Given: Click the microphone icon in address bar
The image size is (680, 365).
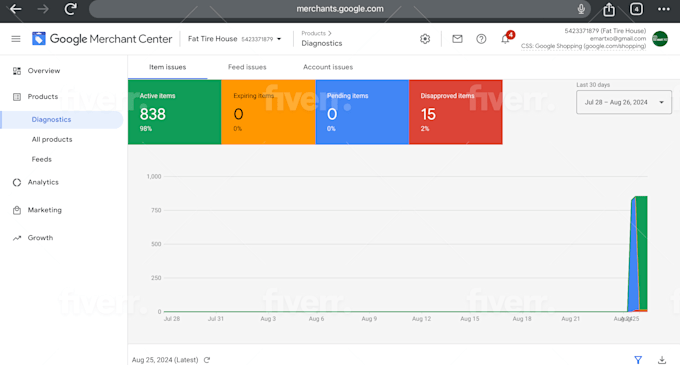Looking at the screenshot, I should (581, 9).
